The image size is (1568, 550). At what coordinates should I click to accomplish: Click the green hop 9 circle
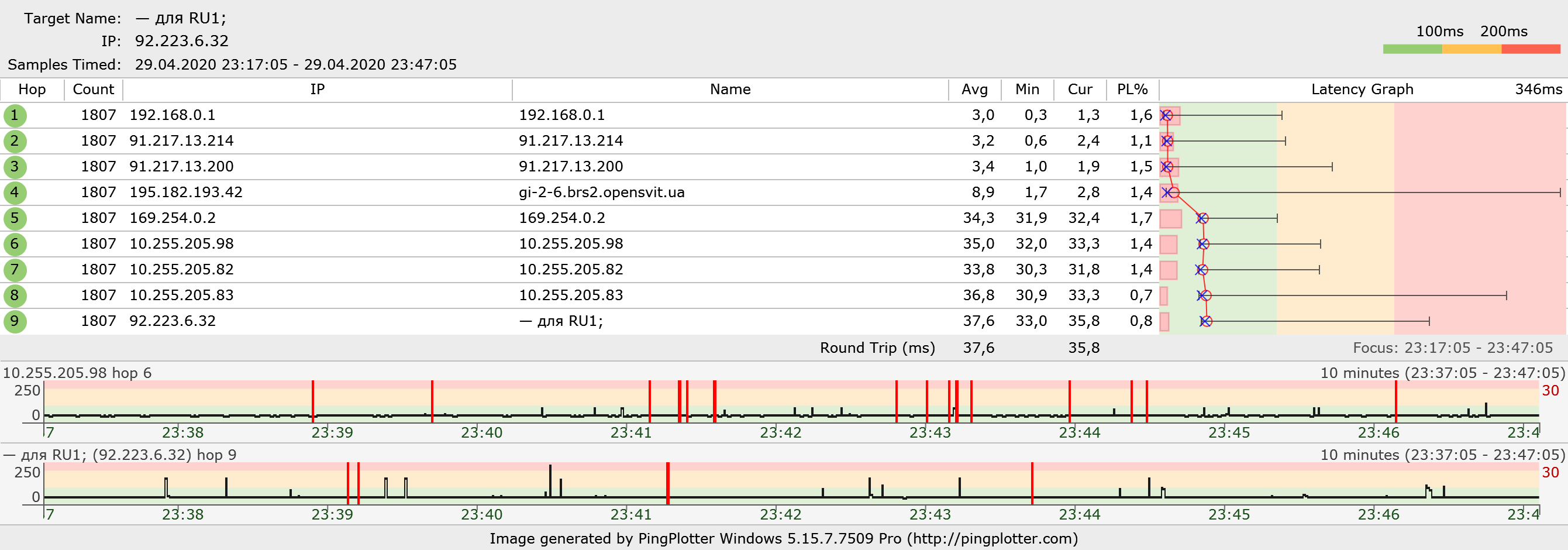pos(15,321)
